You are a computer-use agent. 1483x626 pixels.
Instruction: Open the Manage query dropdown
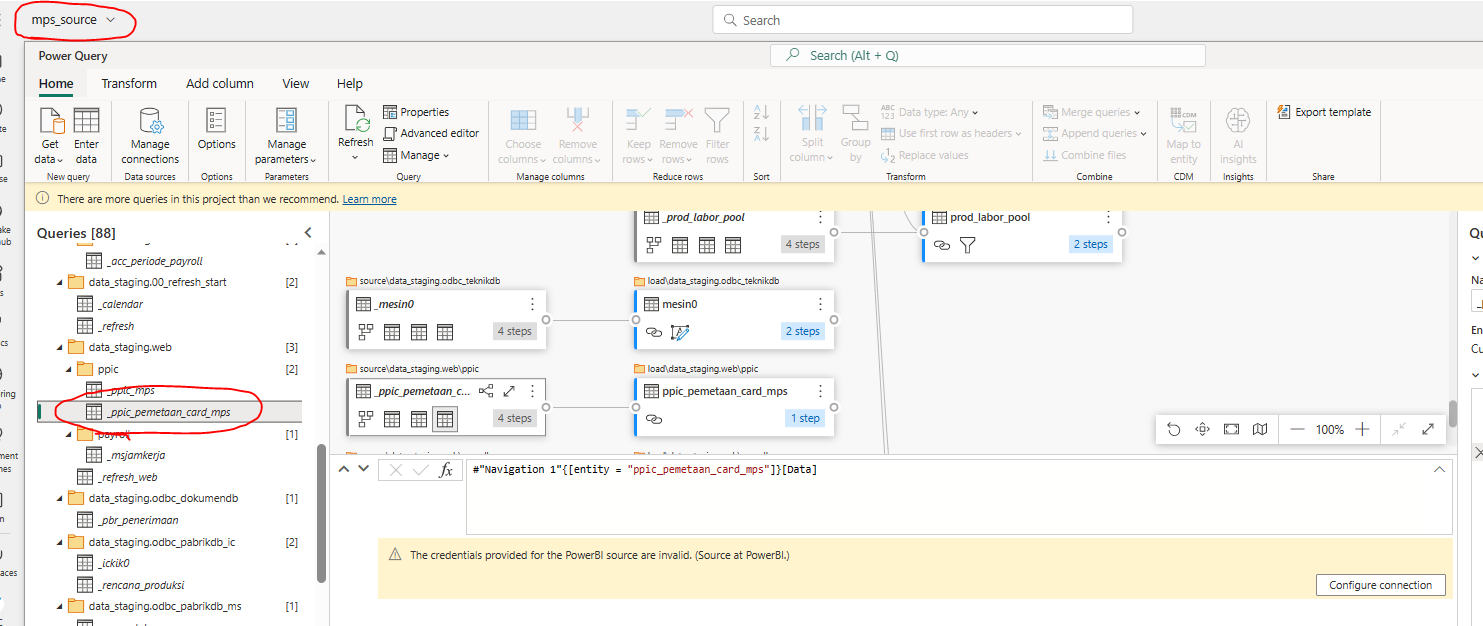416,155
